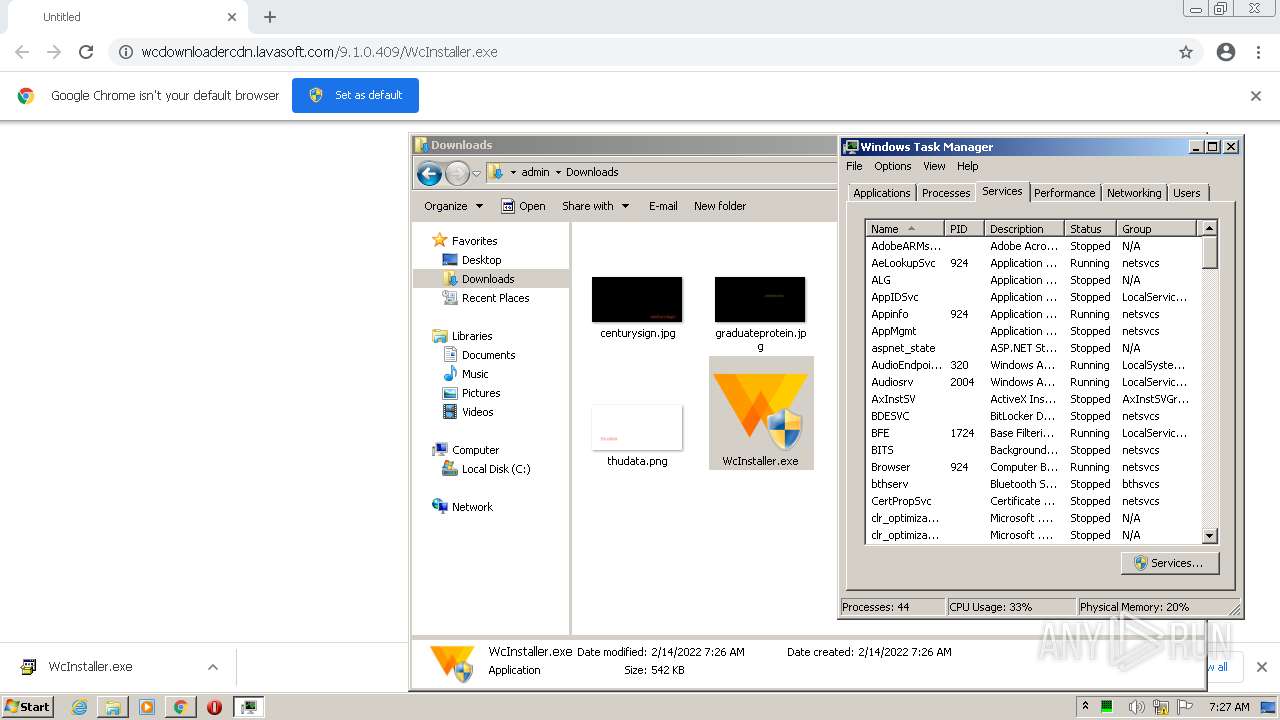Select the BITS service row
The width and height of the screenshot is (1280, 720).
pyautogui.click(x=1033, y=450)
